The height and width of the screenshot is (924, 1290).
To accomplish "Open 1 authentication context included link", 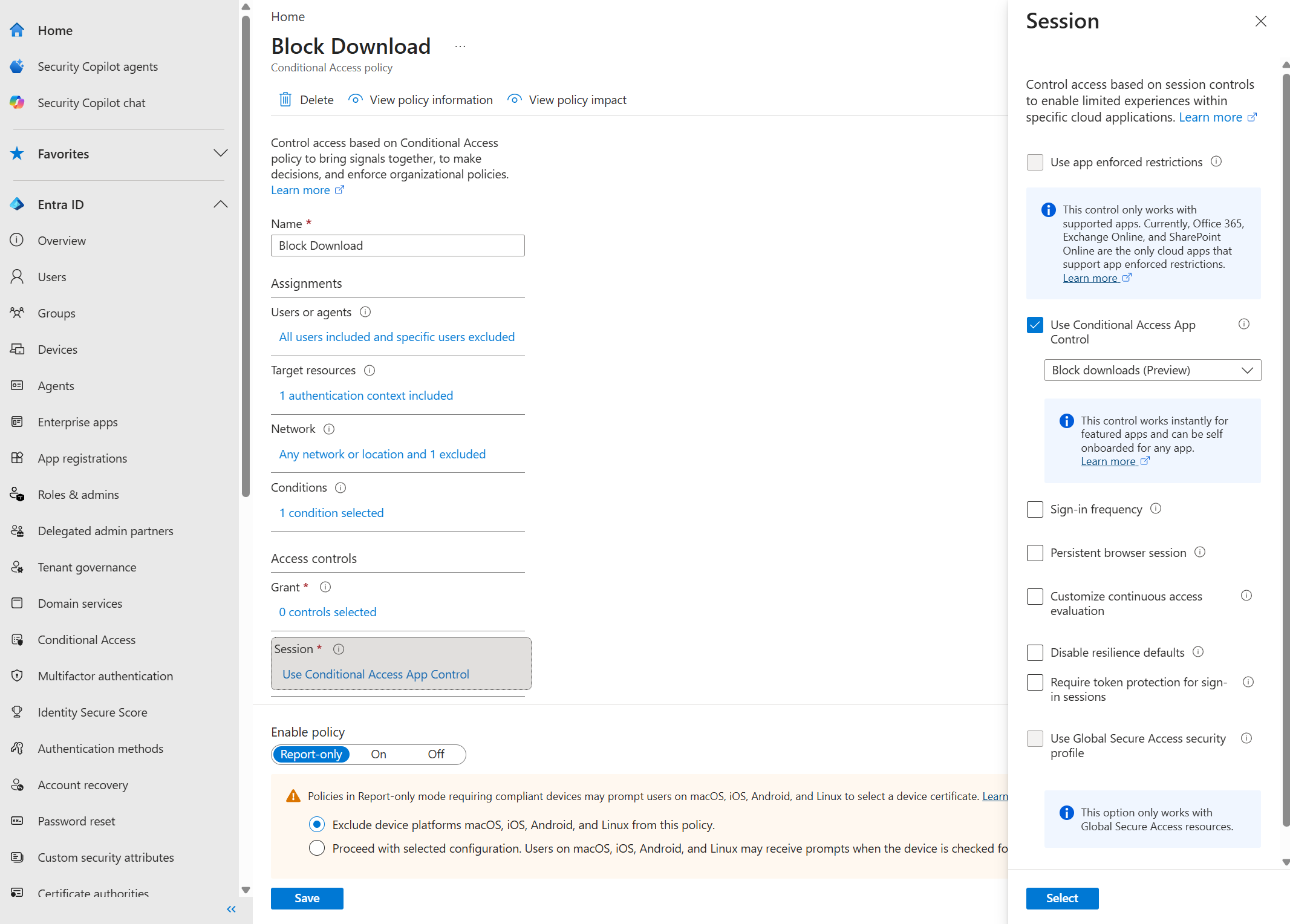I will point(366,395).
